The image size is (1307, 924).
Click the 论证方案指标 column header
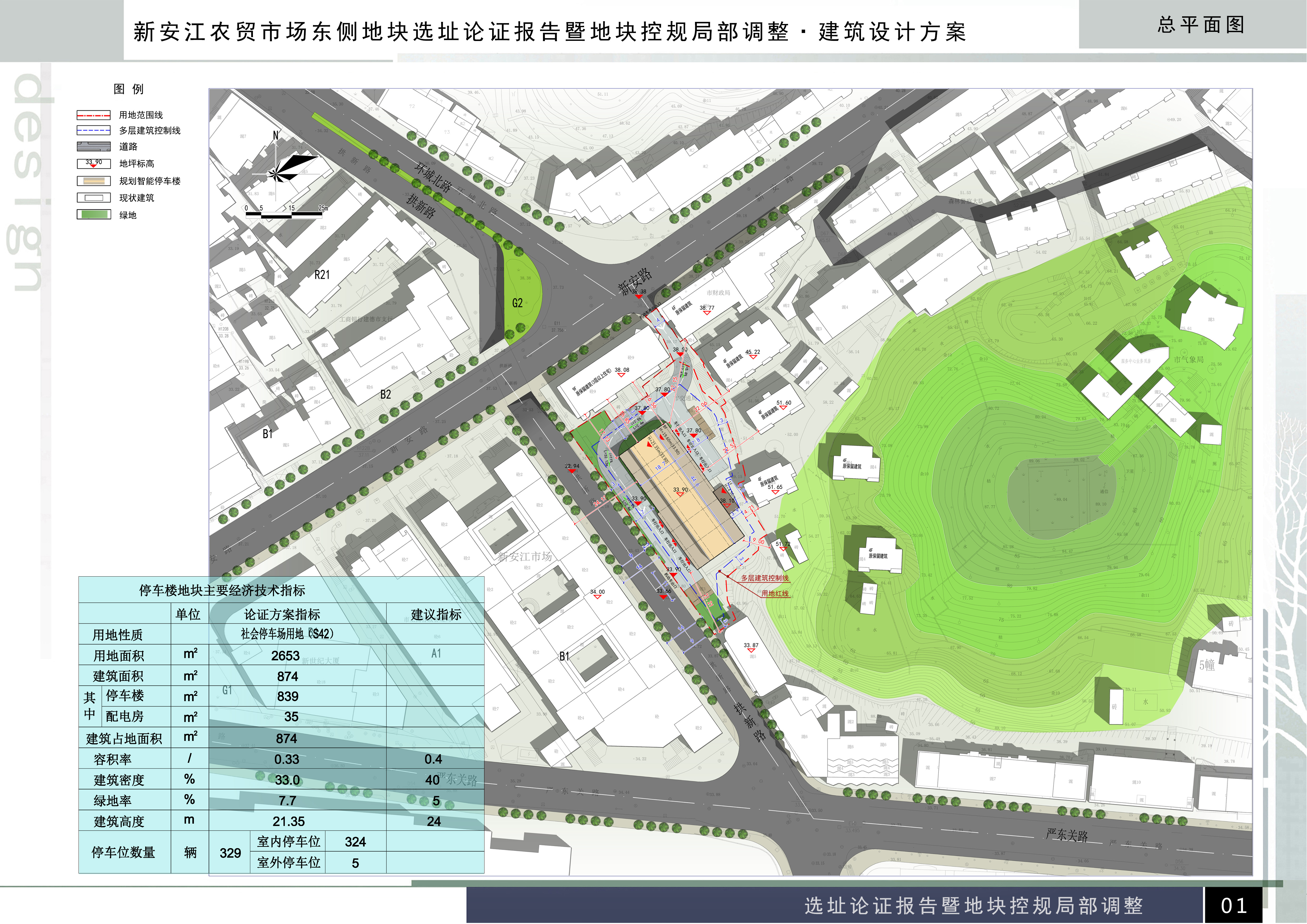pyautogui.click(x=282, y=615)
